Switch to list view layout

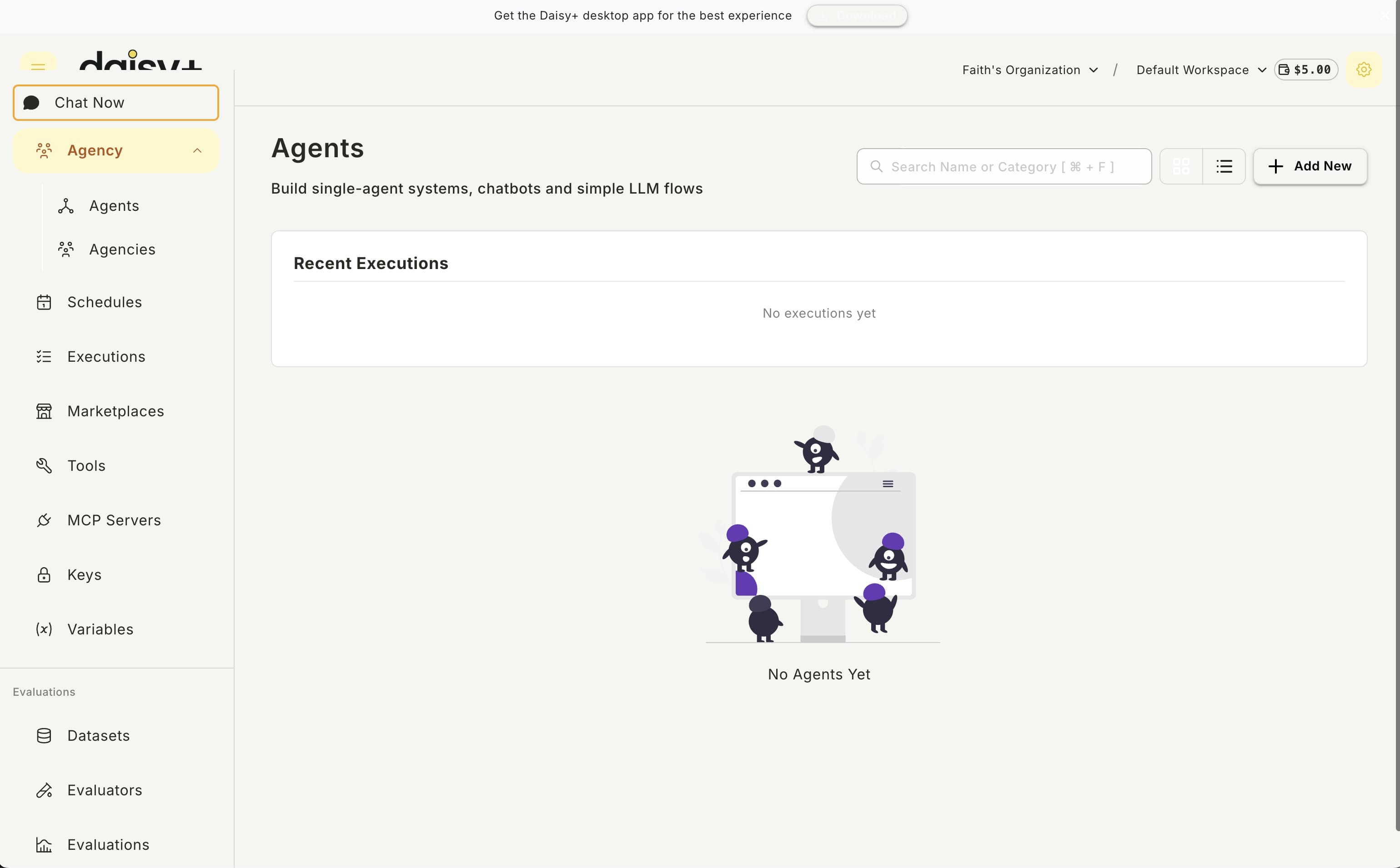click(x=1224, y=166)
